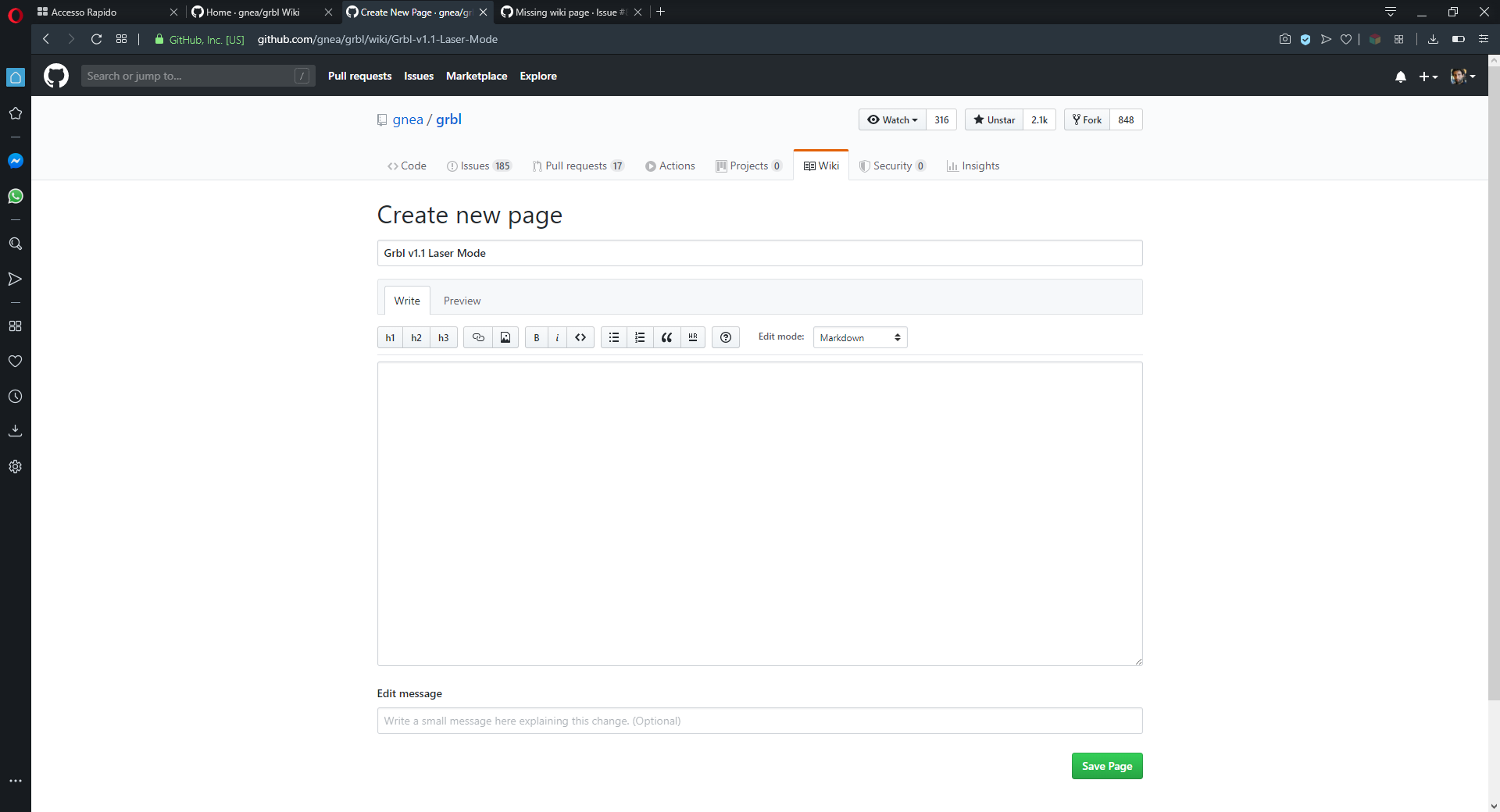
Task: Open the create new dropdown in GitHub header
Action: tap(1428, 76)
